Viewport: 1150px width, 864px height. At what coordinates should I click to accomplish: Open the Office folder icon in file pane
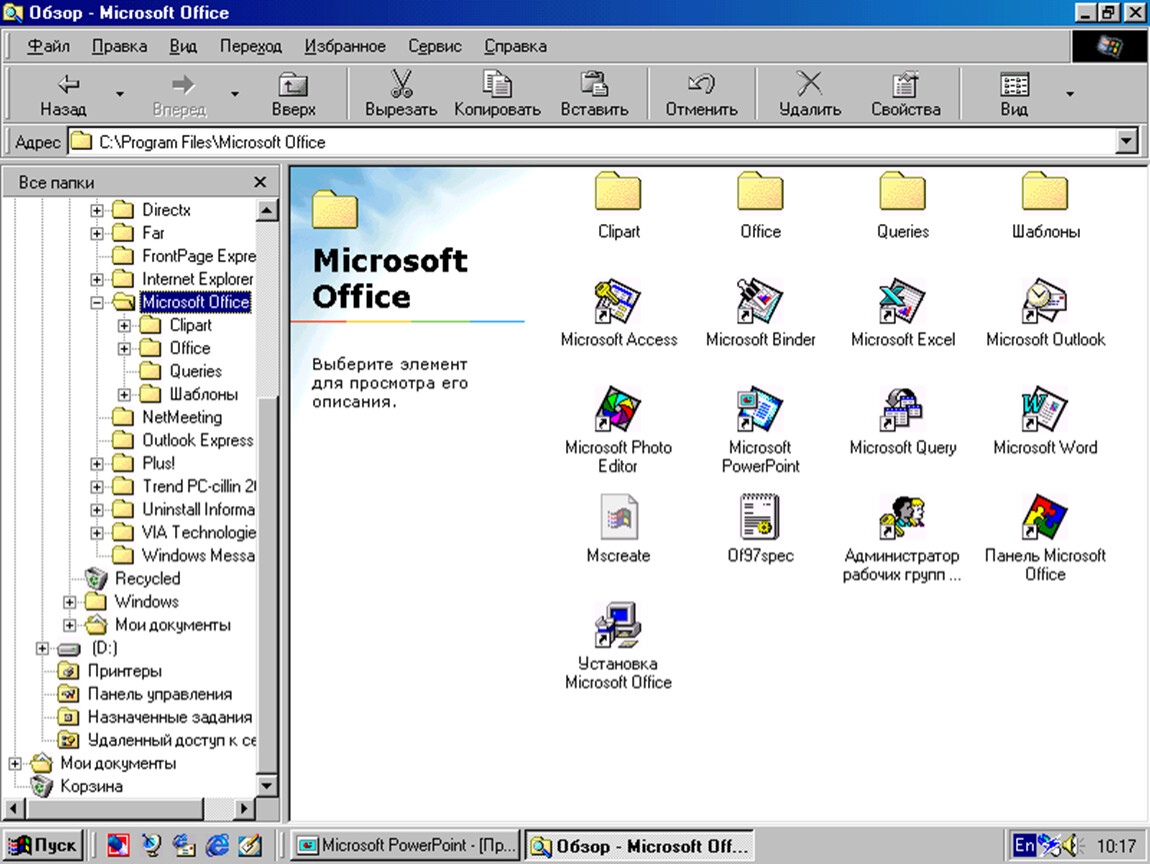tap(760, 192)
